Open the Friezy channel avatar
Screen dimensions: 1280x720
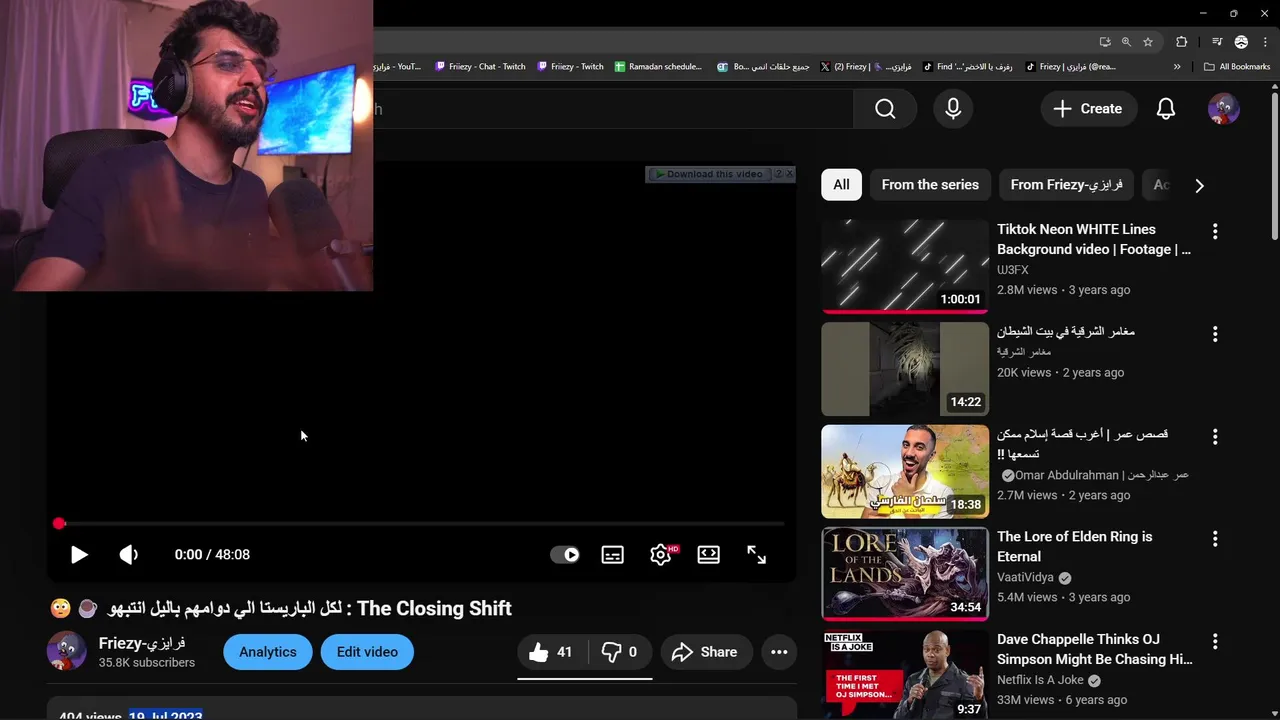pyautogui.click(x=67, y=651)
